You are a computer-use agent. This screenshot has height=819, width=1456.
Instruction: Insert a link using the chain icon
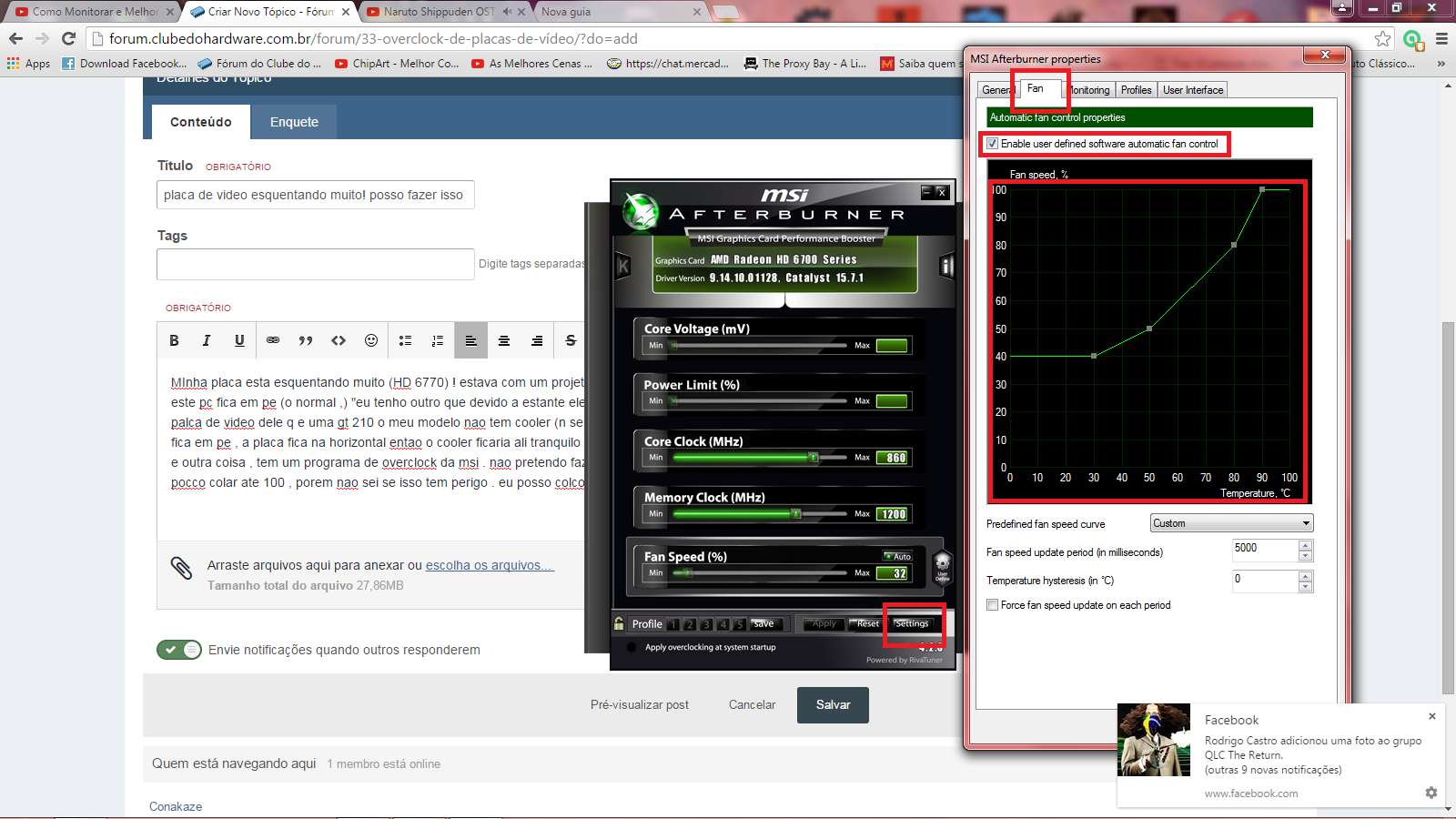273,340
